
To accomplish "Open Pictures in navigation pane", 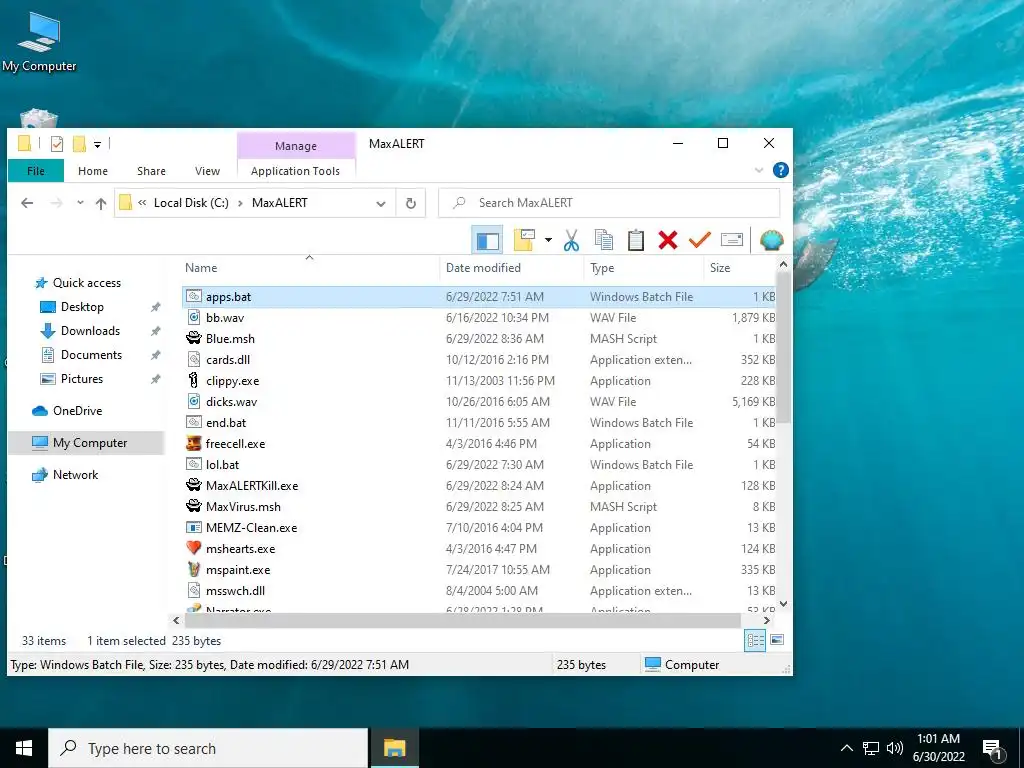I will [82, 379].
